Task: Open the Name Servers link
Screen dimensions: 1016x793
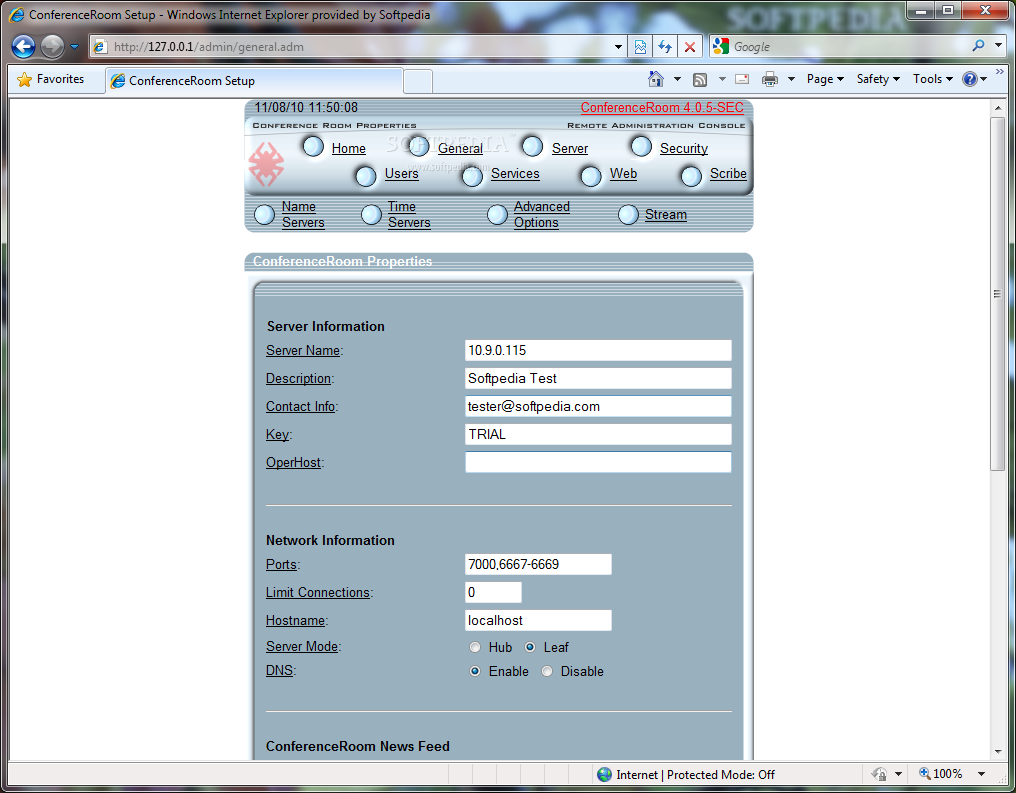Action: (303, 214)
